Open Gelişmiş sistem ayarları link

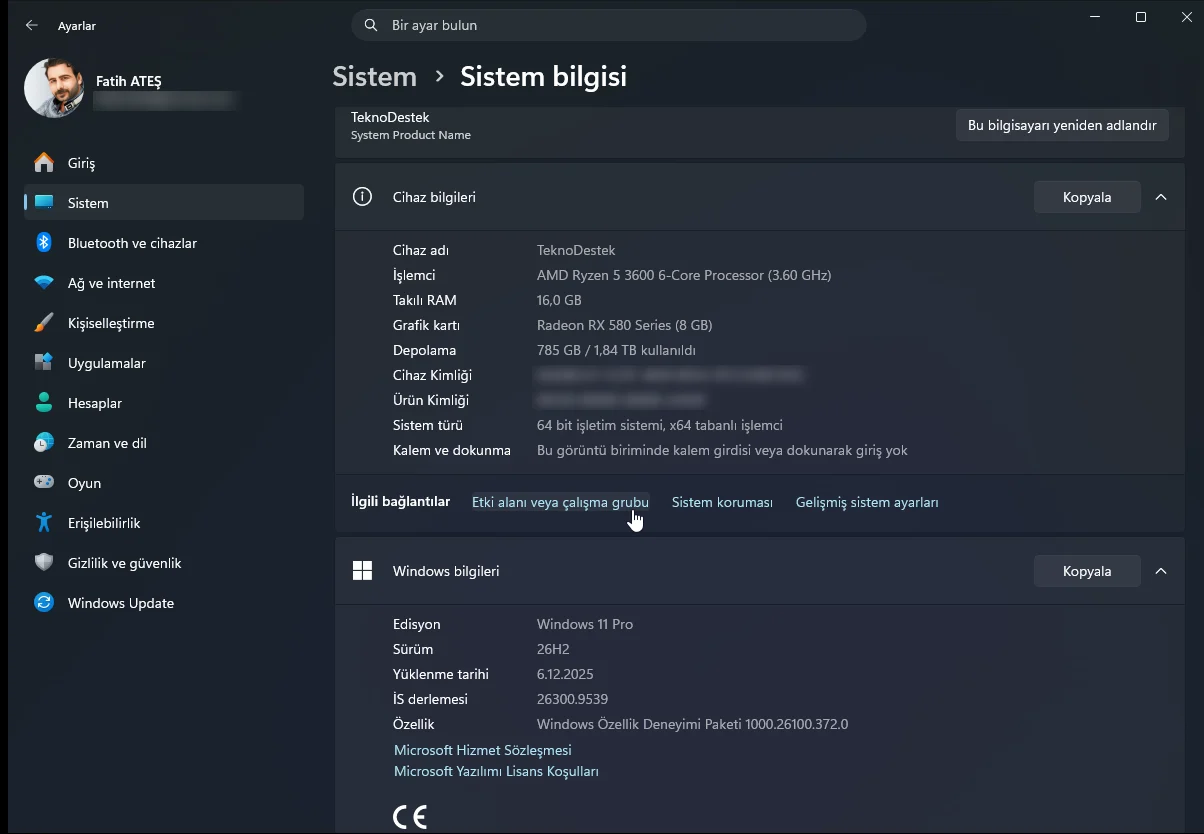pyautogui.click(x=867, y=502)
